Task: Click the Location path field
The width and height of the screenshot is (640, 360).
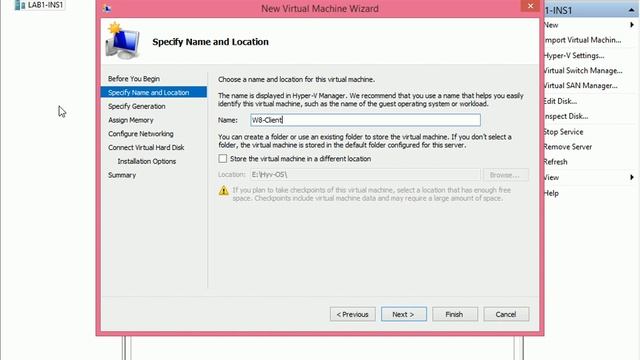Action: [x=365, y=175]
